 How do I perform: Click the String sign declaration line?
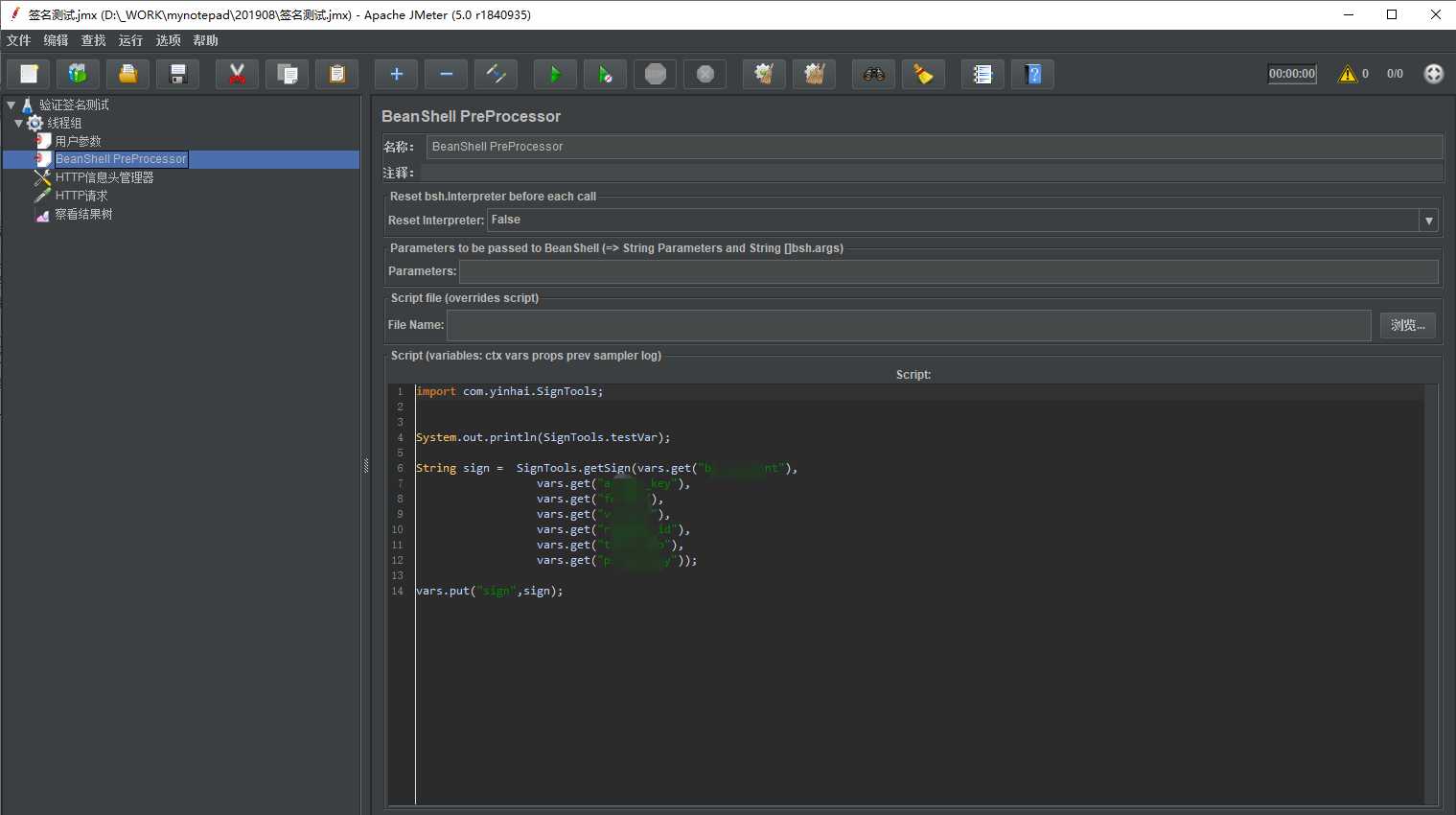tap(607, 468)
